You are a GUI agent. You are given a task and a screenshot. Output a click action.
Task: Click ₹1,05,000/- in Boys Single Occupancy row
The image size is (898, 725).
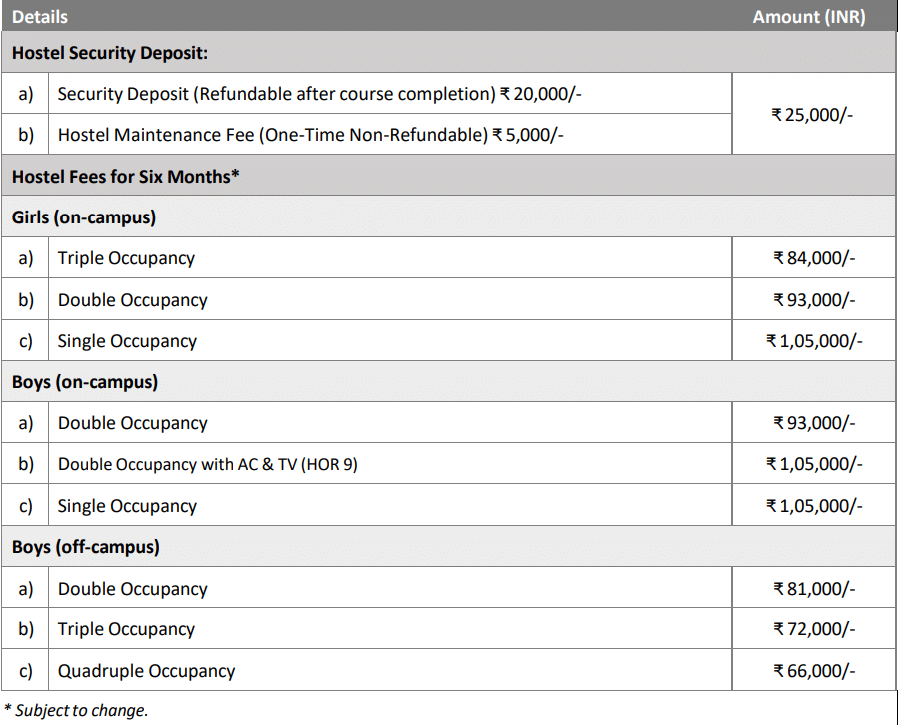[x=814, y=506]
